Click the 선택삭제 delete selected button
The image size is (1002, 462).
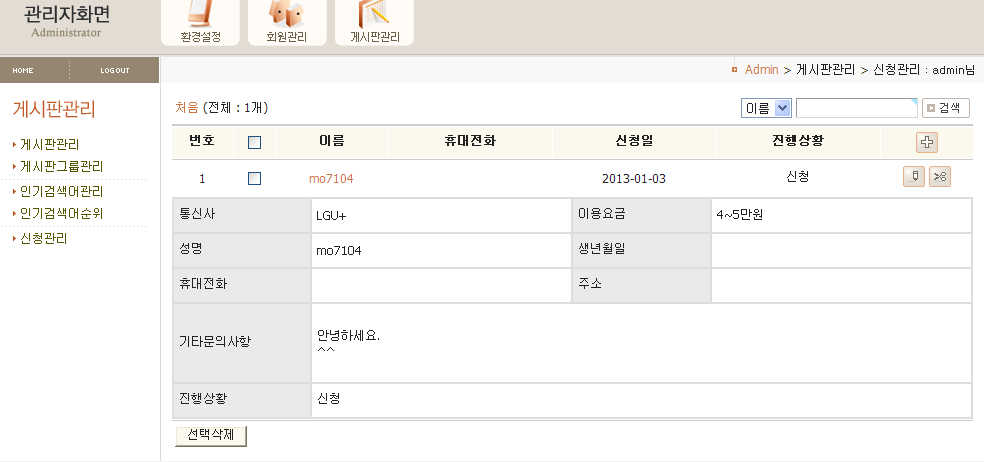[x=210, y=435]
